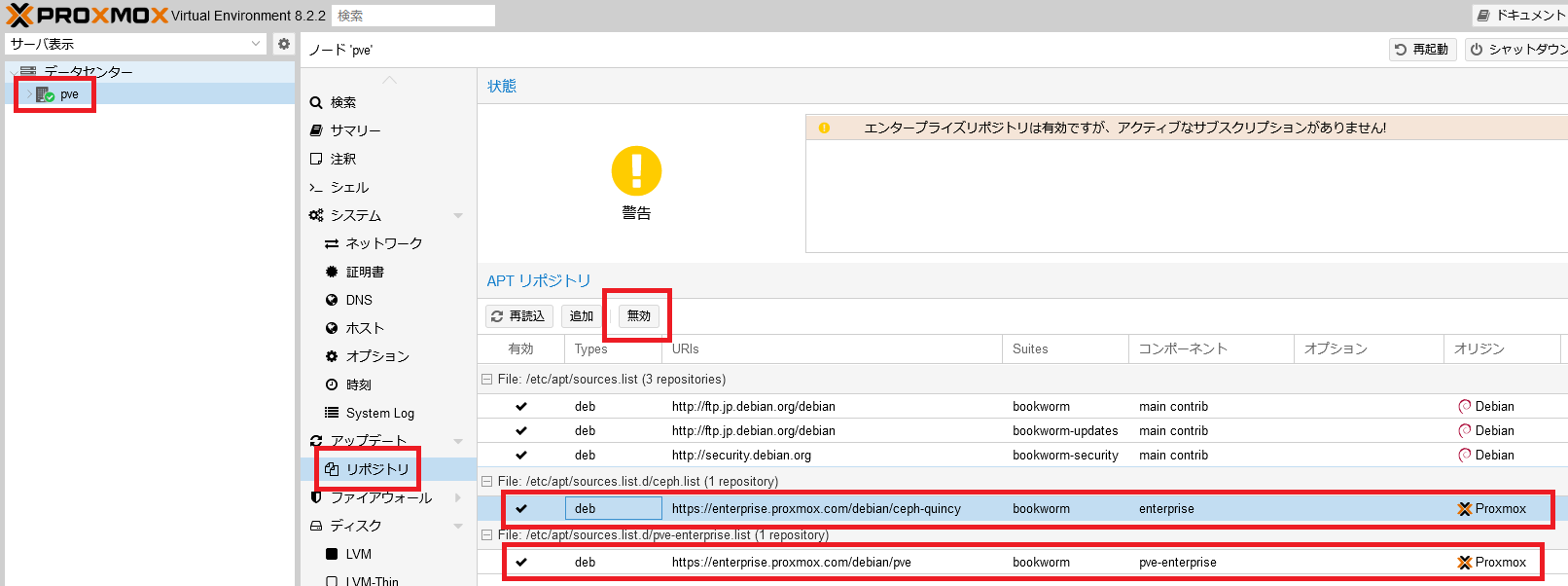Click the 追加 add repository button
This screenshot has width=1568, height=586.
[582, 316]
